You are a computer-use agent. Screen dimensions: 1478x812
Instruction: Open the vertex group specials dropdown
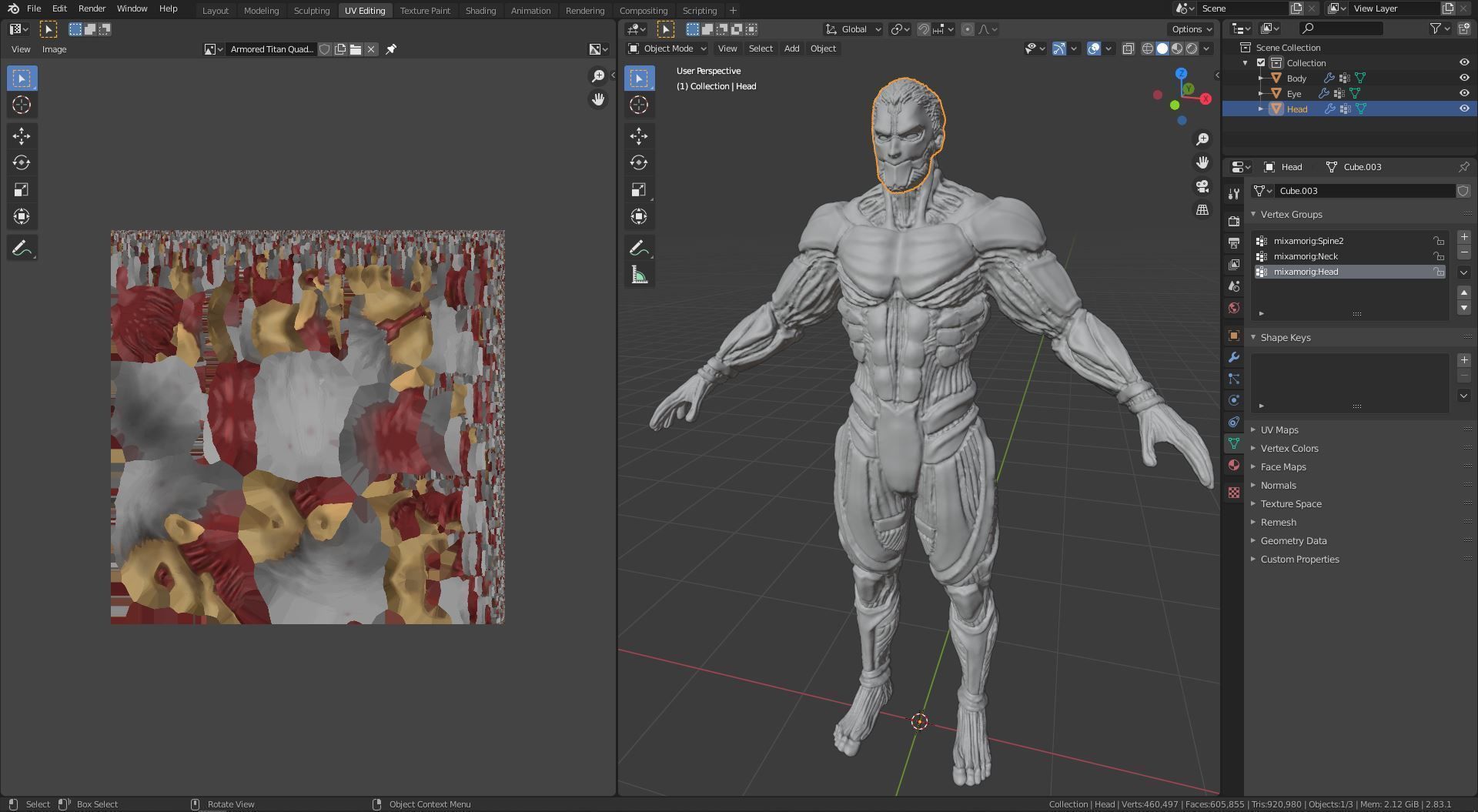1464,272
